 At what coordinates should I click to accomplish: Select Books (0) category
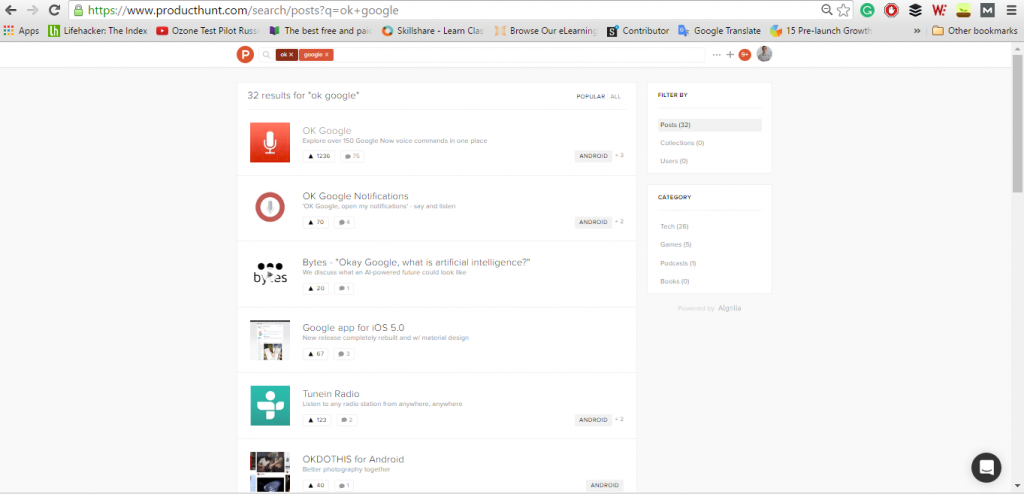click(674, 282)
